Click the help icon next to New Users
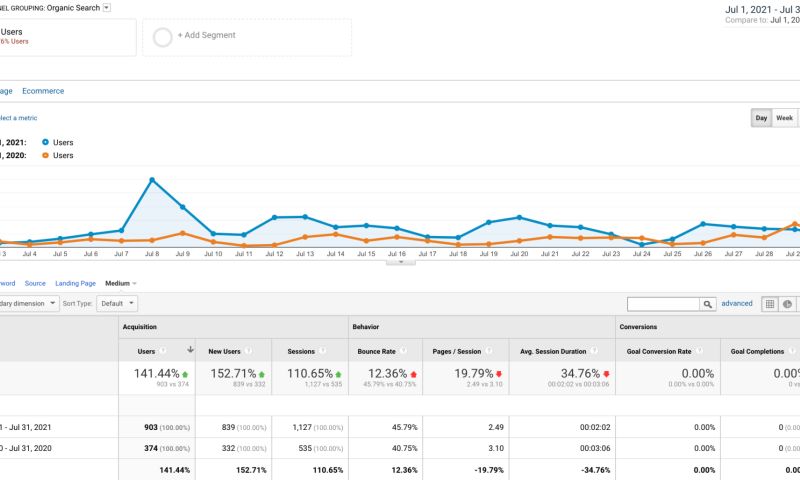This screenshot has height=480, width=800. tap(247, 351)
